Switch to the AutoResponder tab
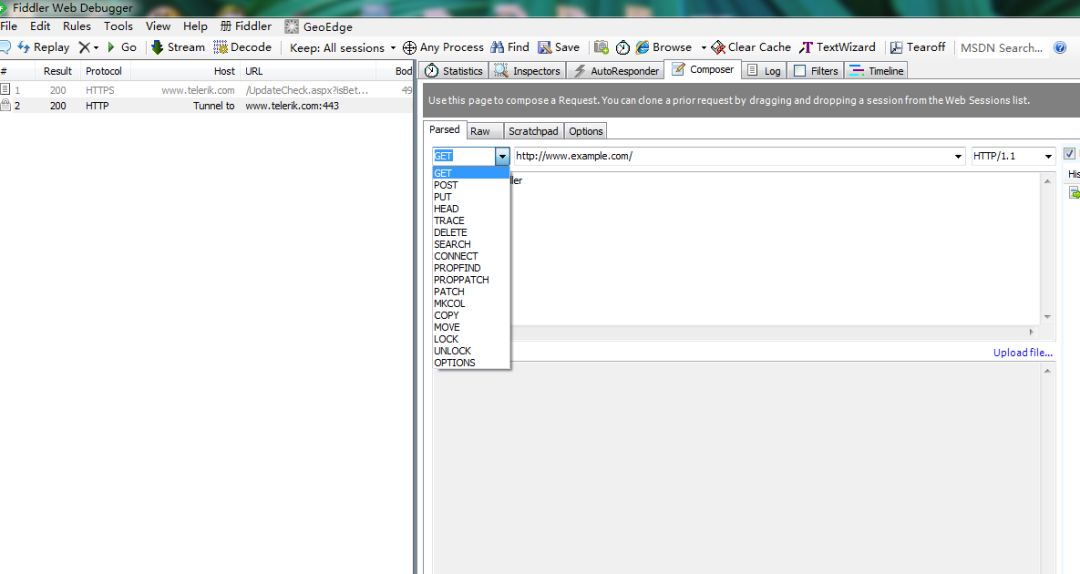 616,71
